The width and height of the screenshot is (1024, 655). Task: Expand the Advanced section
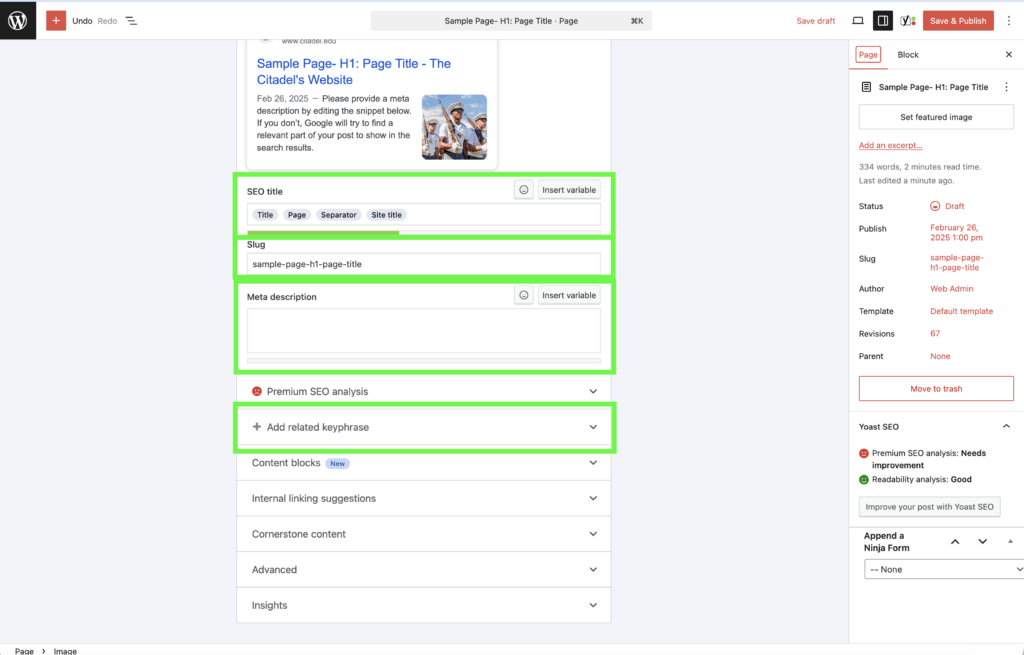423,569
